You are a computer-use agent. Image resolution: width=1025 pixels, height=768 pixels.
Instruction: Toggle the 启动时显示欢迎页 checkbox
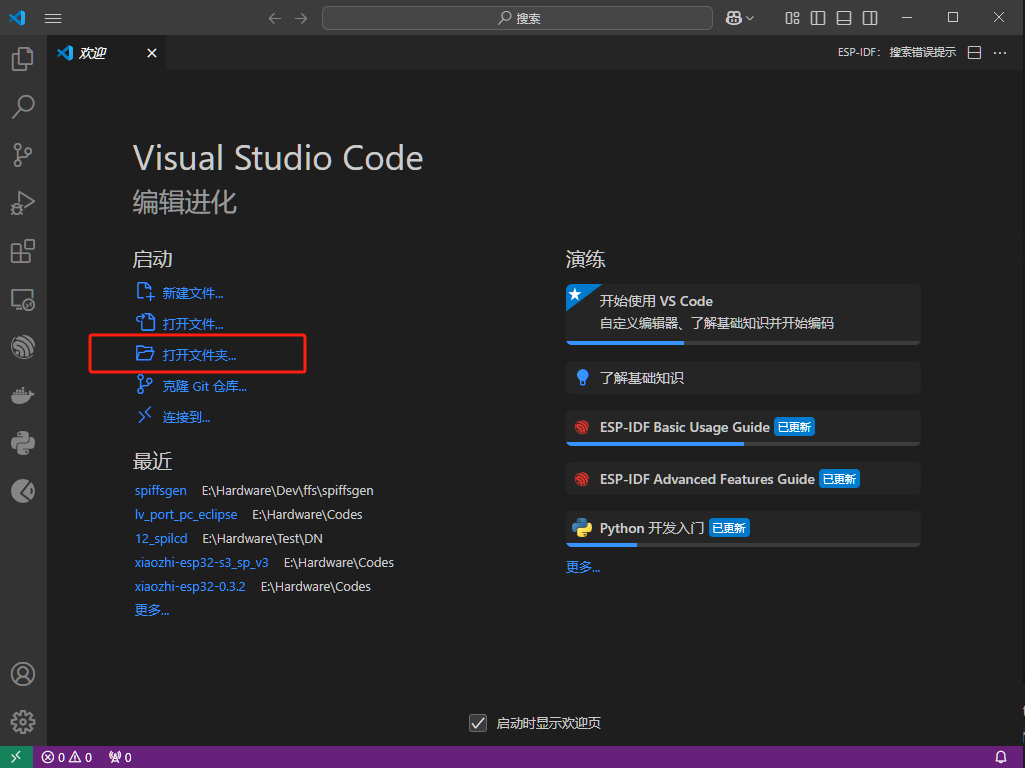tap(478, 723)
